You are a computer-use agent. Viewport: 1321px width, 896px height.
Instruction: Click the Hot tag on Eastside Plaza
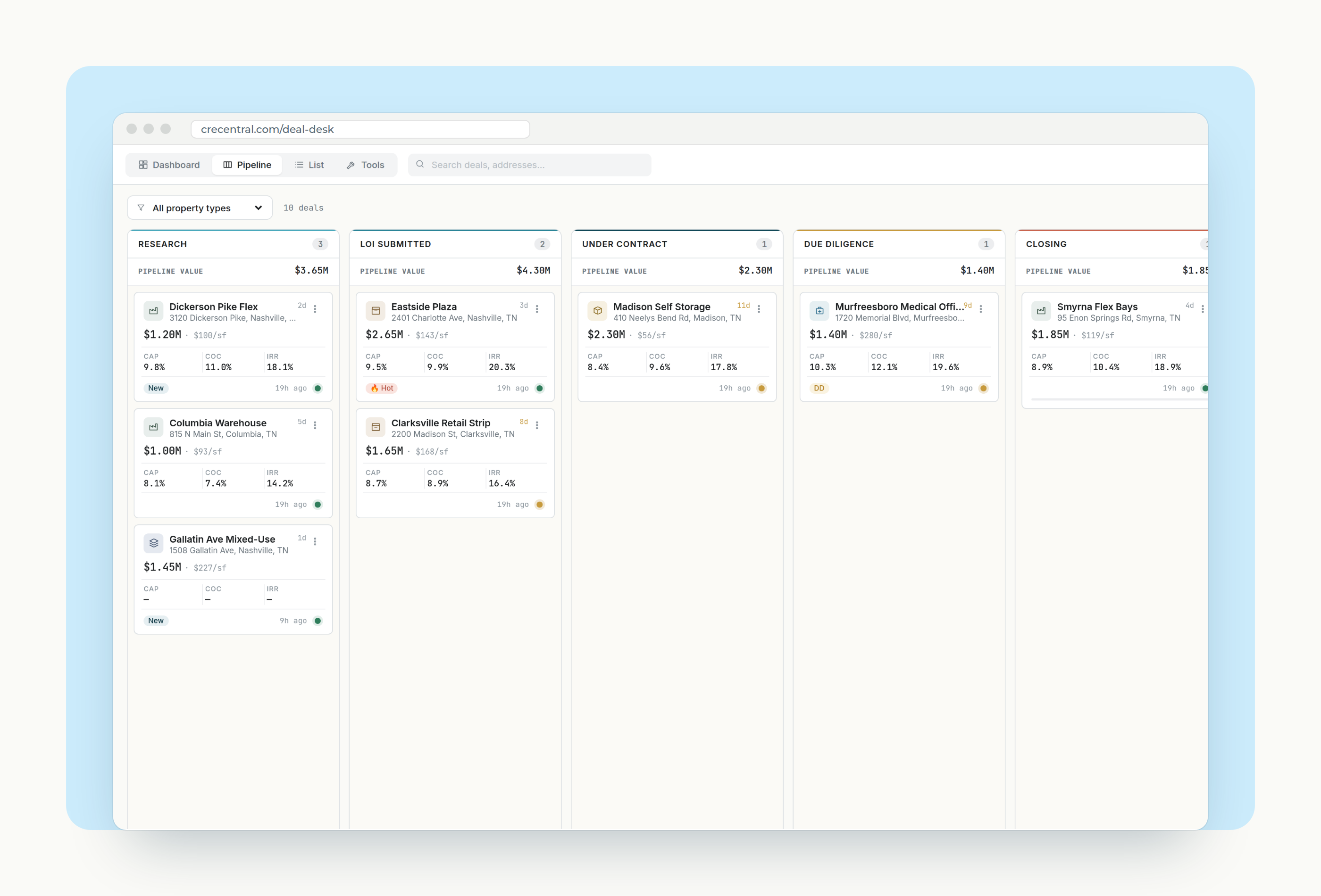click(x=381, y=388)
